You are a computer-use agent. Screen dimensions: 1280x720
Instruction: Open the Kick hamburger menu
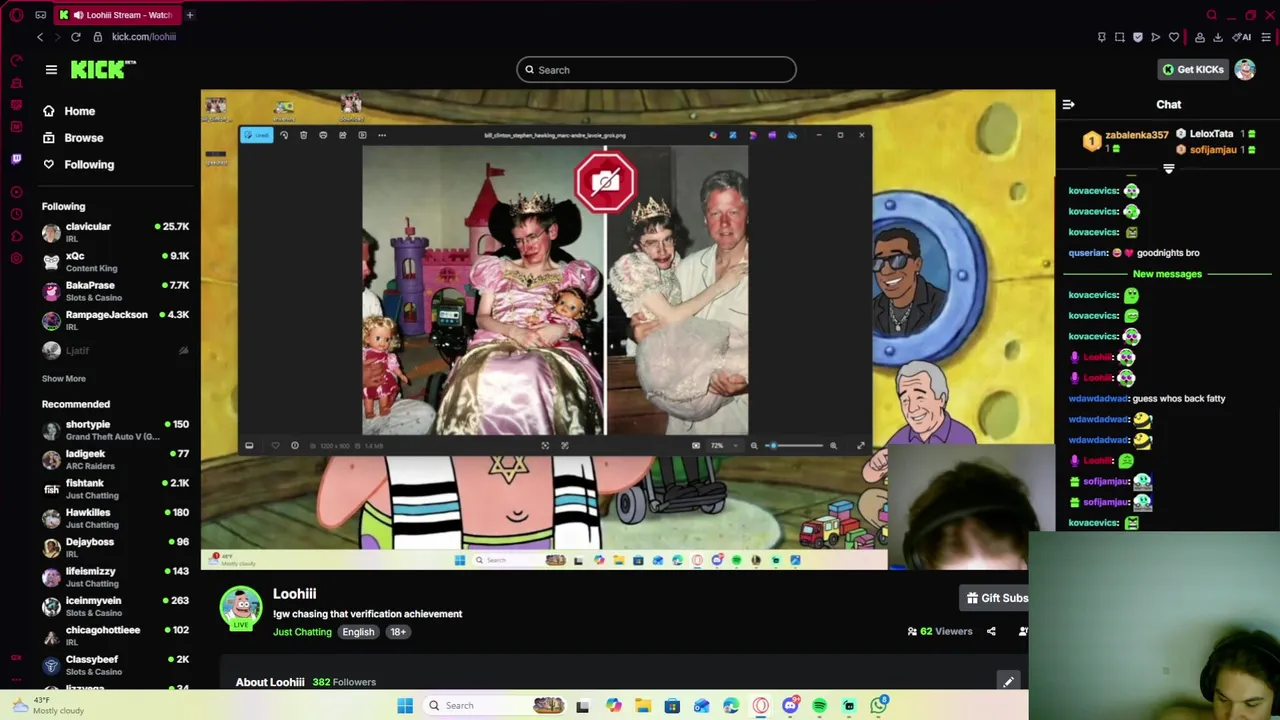[51, 69]
